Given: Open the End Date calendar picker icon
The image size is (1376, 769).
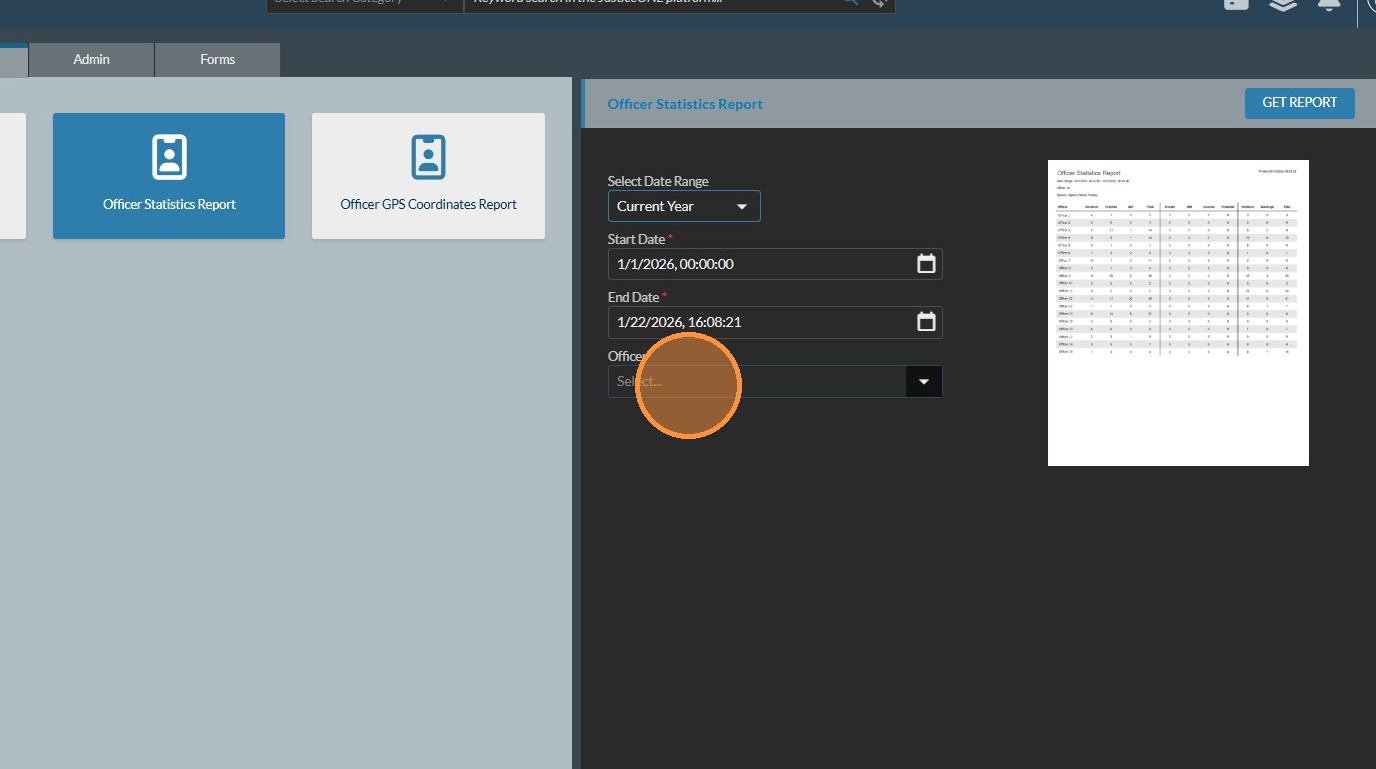Looking at the screenshot, I should coord(926,322).
